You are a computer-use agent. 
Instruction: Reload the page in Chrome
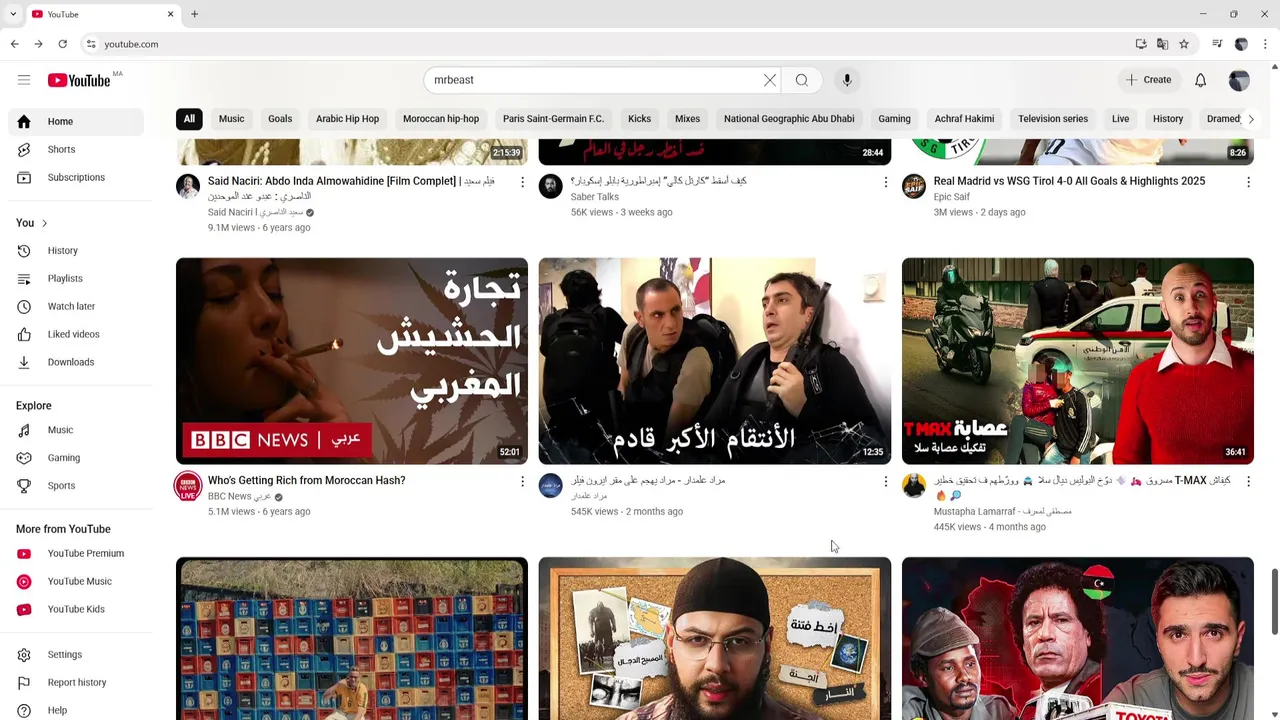tap(62, 44)
